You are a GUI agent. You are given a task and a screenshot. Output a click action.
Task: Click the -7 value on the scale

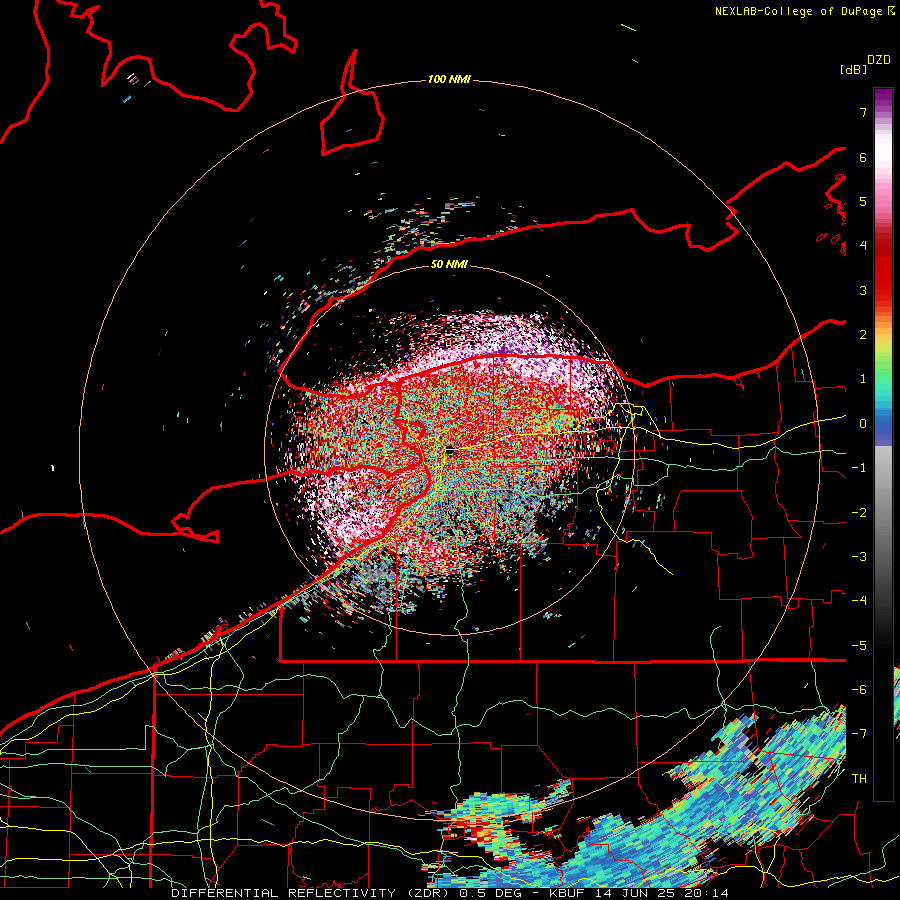click(859, 734)
